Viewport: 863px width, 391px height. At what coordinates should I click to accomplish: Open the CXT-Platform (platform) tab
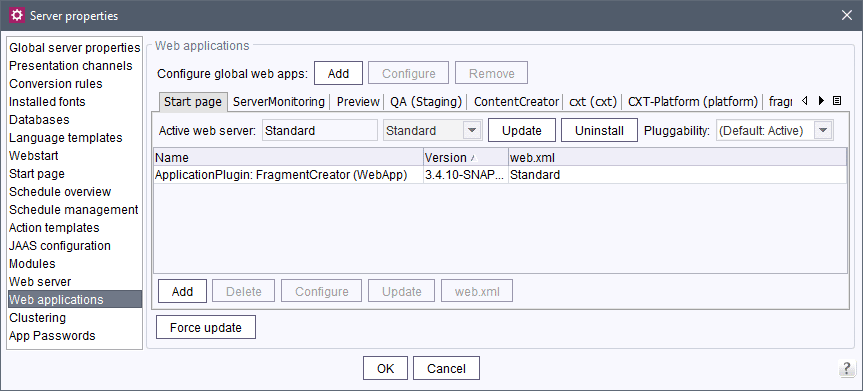(693, 101)
